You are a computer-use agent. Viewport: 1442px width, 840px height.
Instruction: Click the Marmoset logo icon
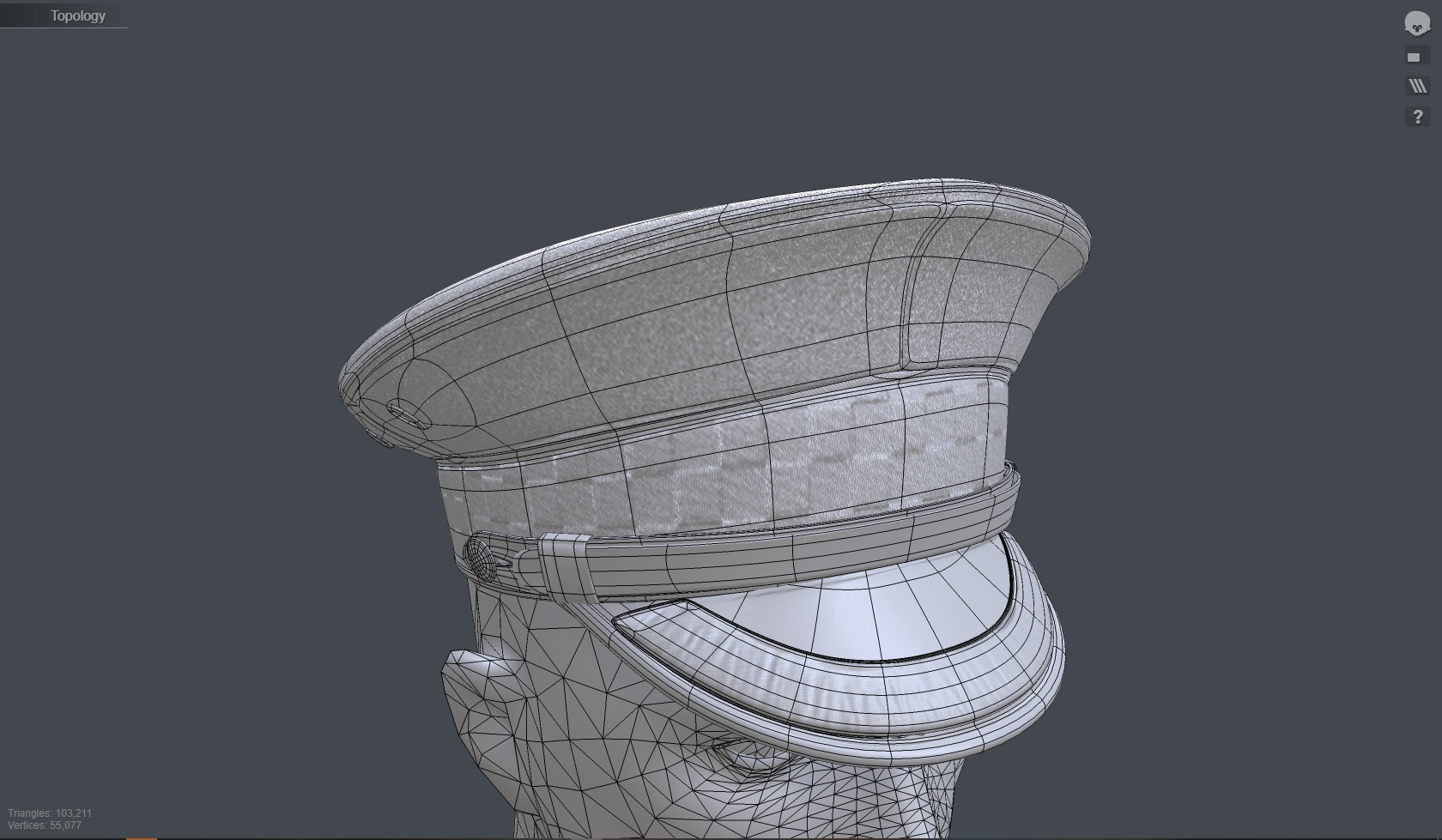pyautogui.click(x=1417, y=24)
